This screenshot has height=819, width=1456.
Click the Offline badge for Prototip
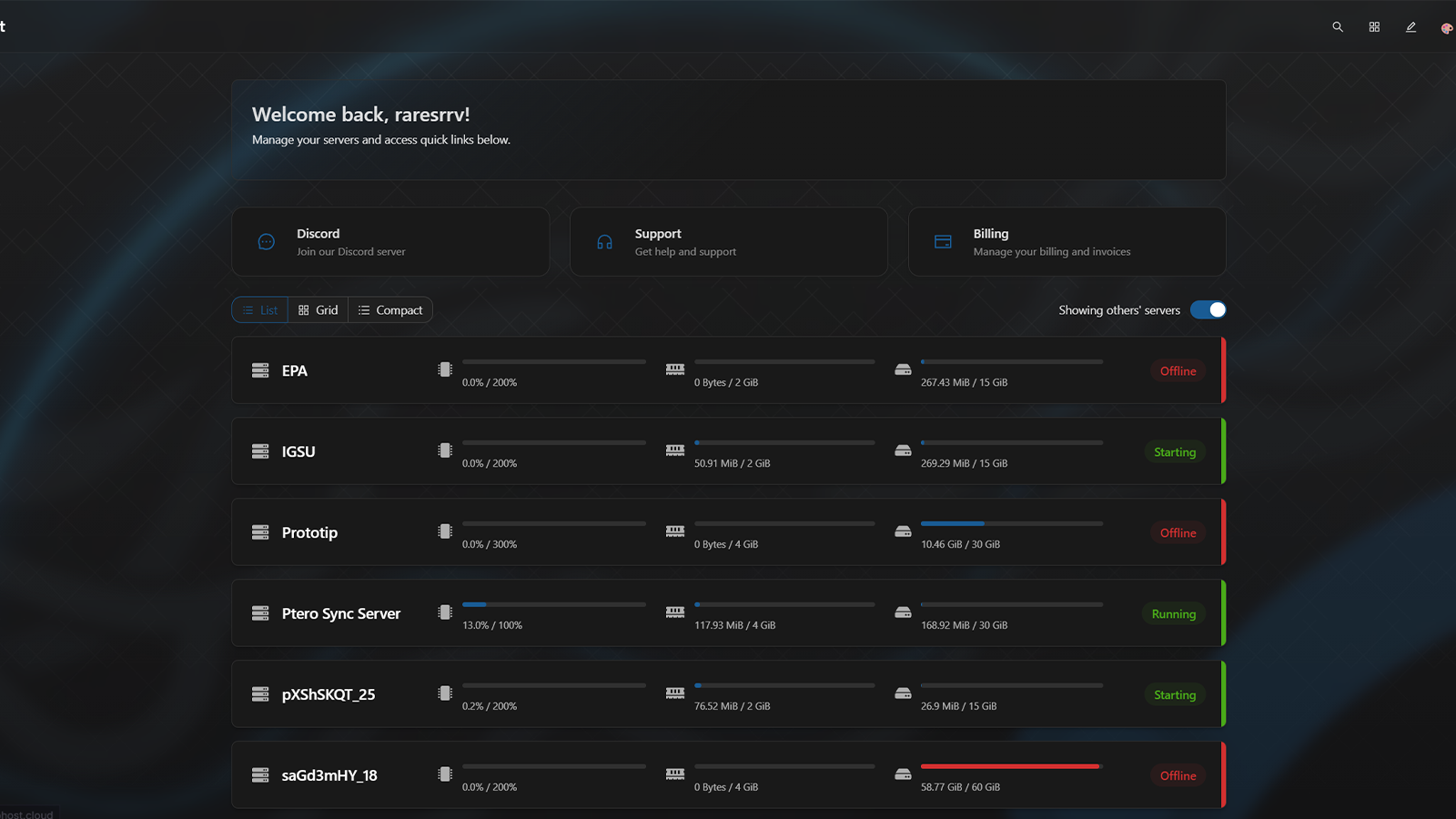(x=1178, y=533)
